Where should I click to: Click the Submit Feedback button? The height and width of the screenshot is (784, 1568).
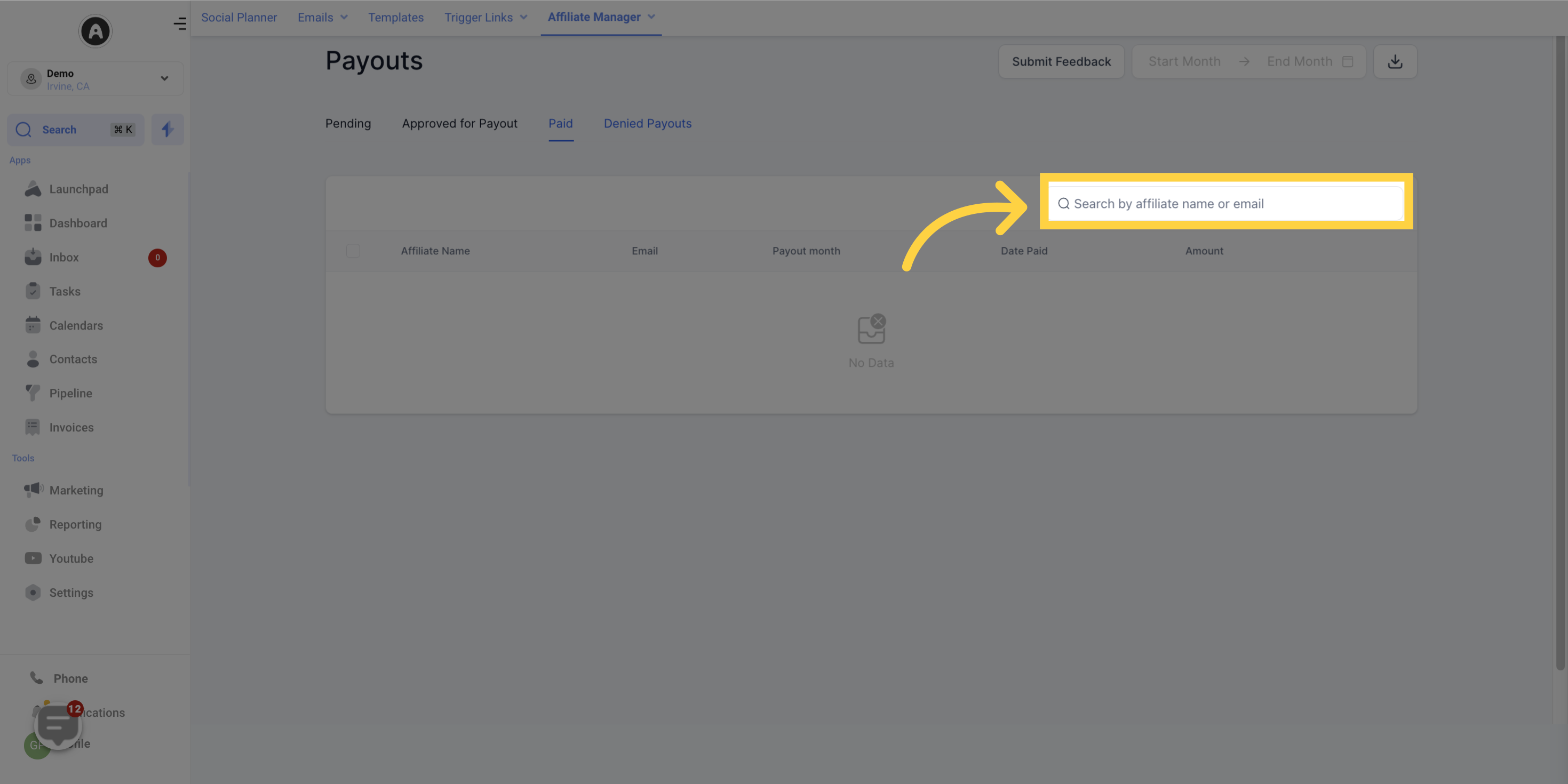coord(1061,61)
